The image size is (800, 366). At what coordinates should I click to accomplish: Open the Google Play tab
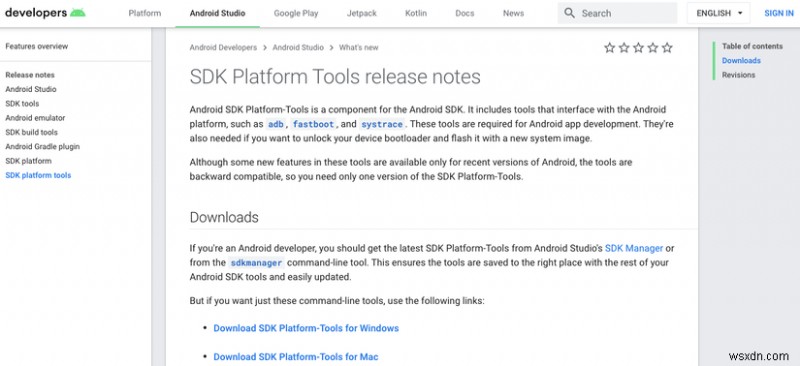[x=296, y=13]
